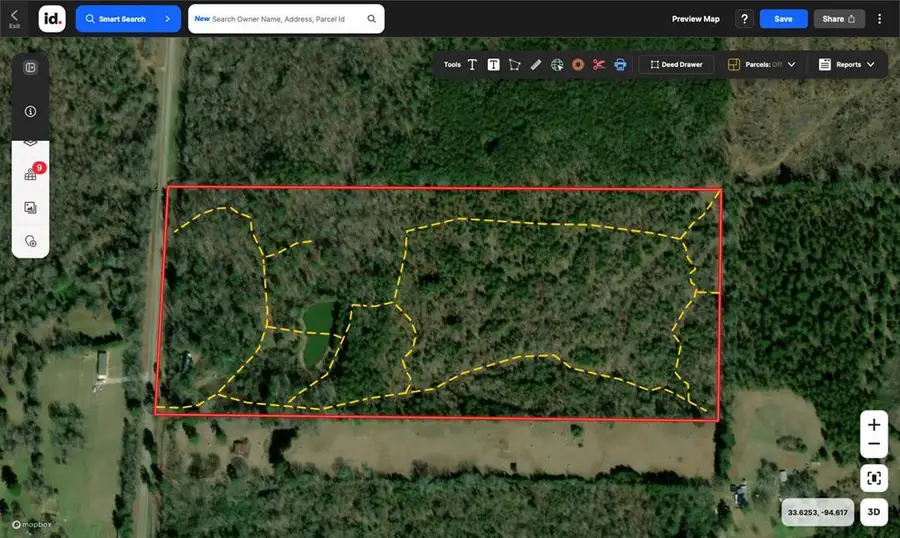Image resolution: width=900 pixels, height=538 pixels.
Task: Select the orange ring buffer tool
Action: click(578, 65)
